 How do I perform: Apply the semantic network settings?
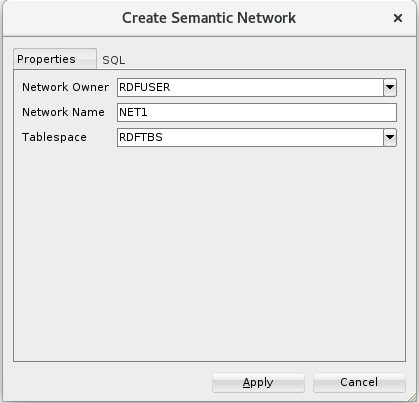point(258,382)
